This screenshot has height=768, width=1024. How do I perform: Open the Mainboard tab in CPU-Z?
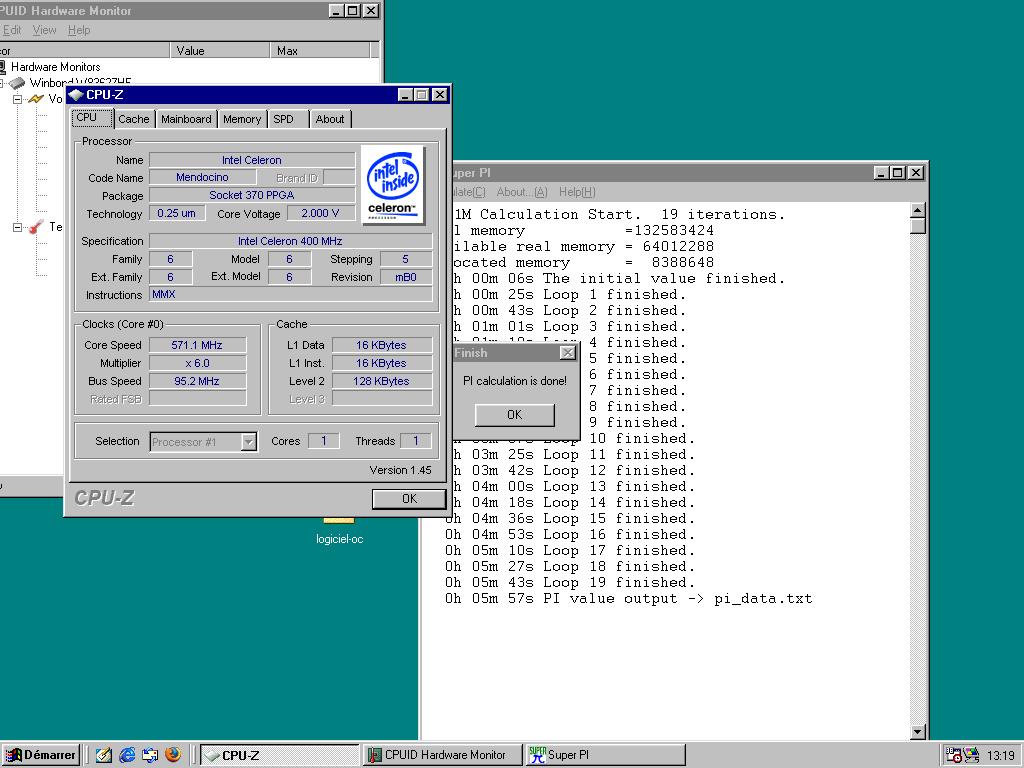coord(186,119)
